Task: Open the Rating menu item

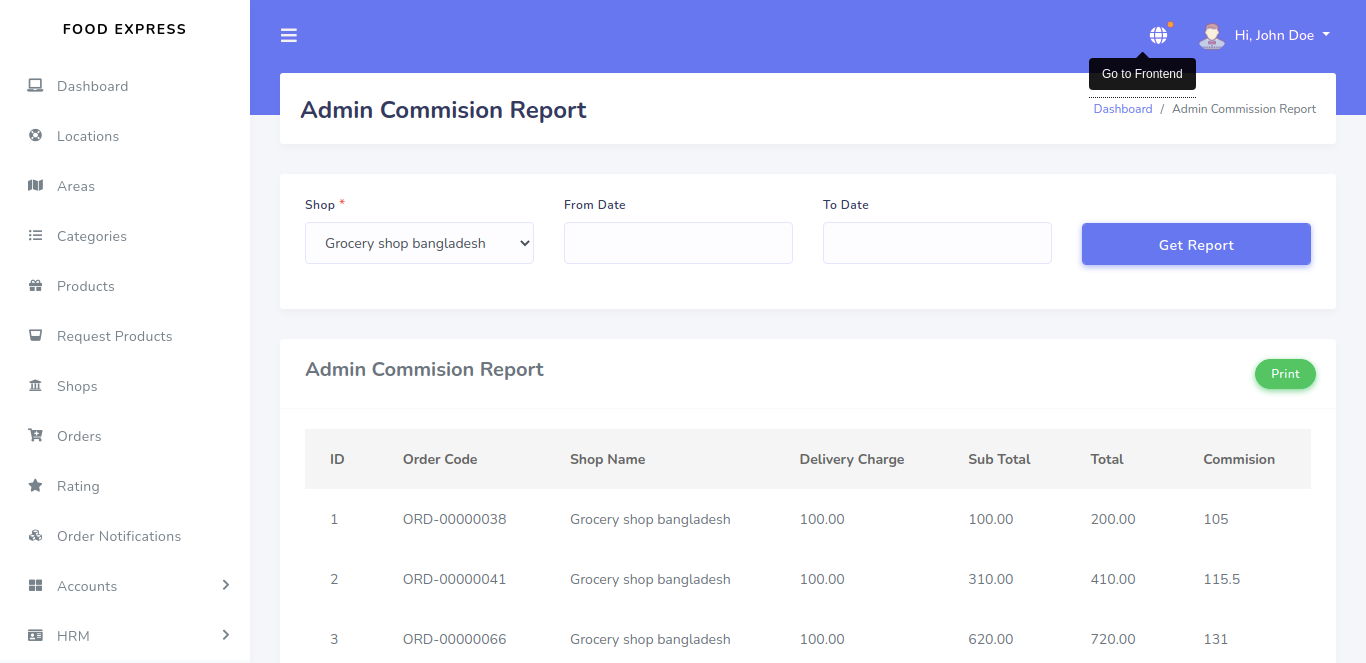Action: tap(78, 486)
